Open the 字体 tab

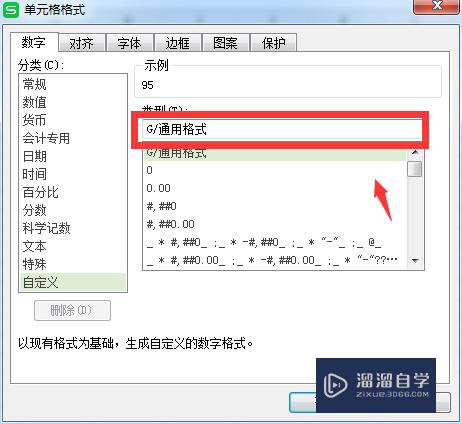(x=129, y=43)
